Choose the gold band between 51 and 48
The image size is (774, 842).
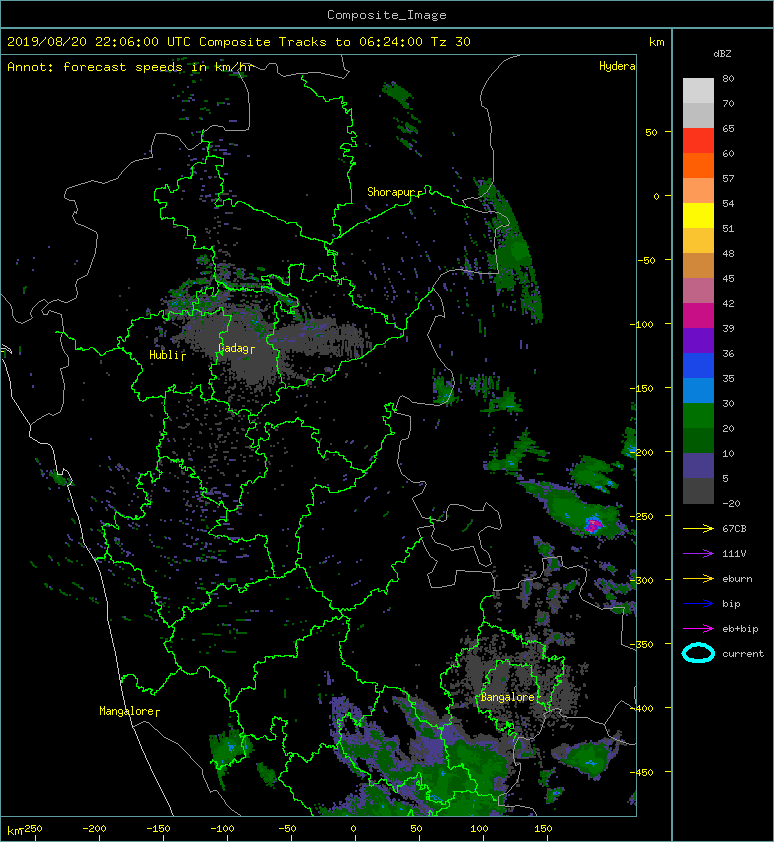pos(698,241)
